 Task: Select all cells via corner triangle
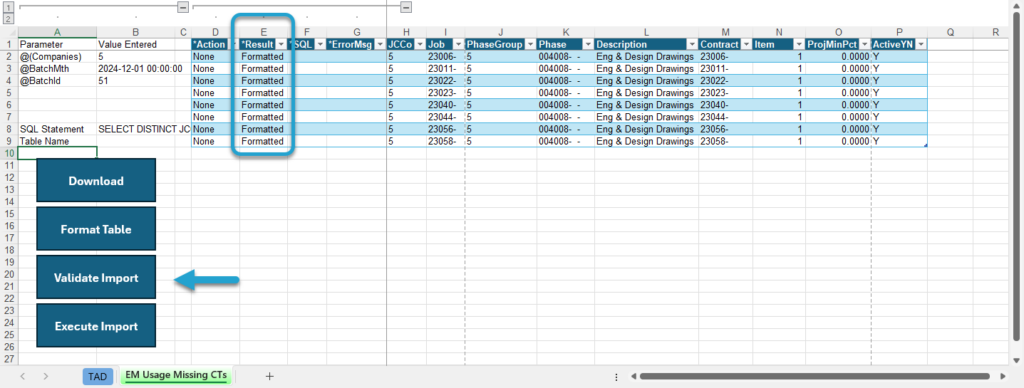point(9,32)
